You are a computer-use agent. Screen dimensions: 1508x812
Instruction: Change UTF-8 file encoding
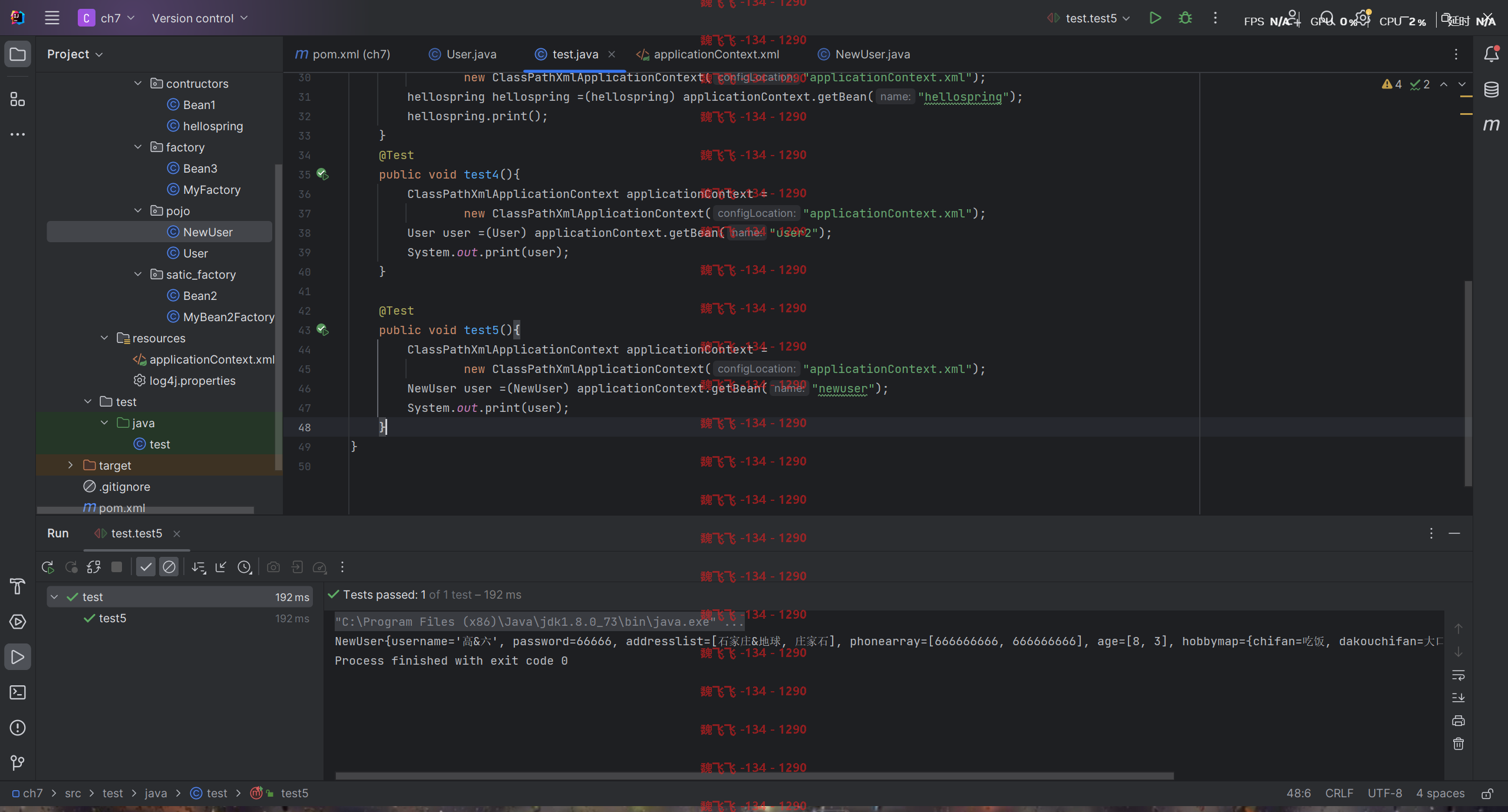coord(1384,793)
